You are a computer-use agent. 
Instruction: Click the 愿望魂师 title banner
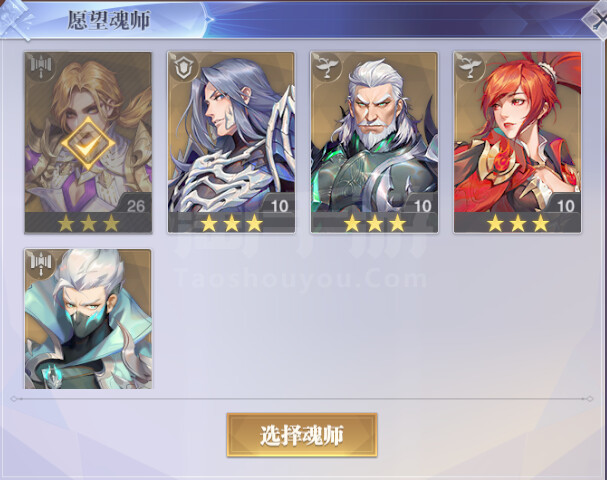[x=109, y=20]
